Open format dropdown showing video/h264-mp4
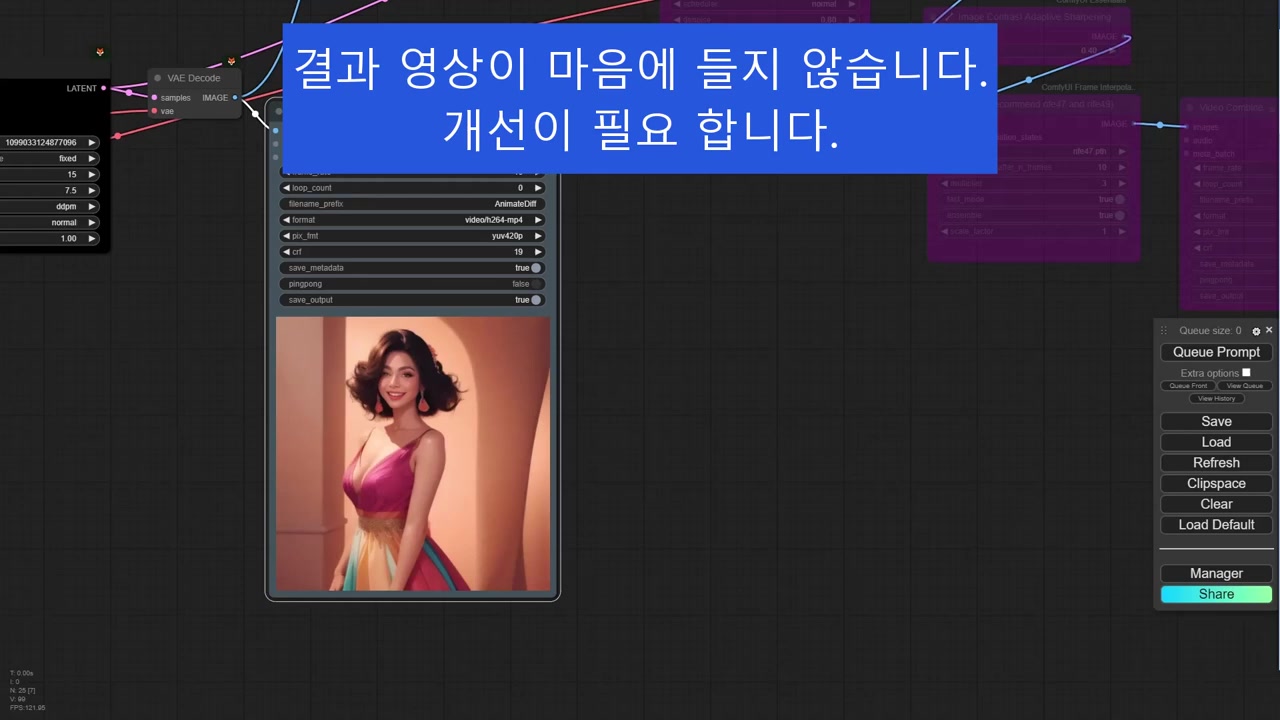Viewport: 1280px width, 720px height. click(x=412, y=220)
